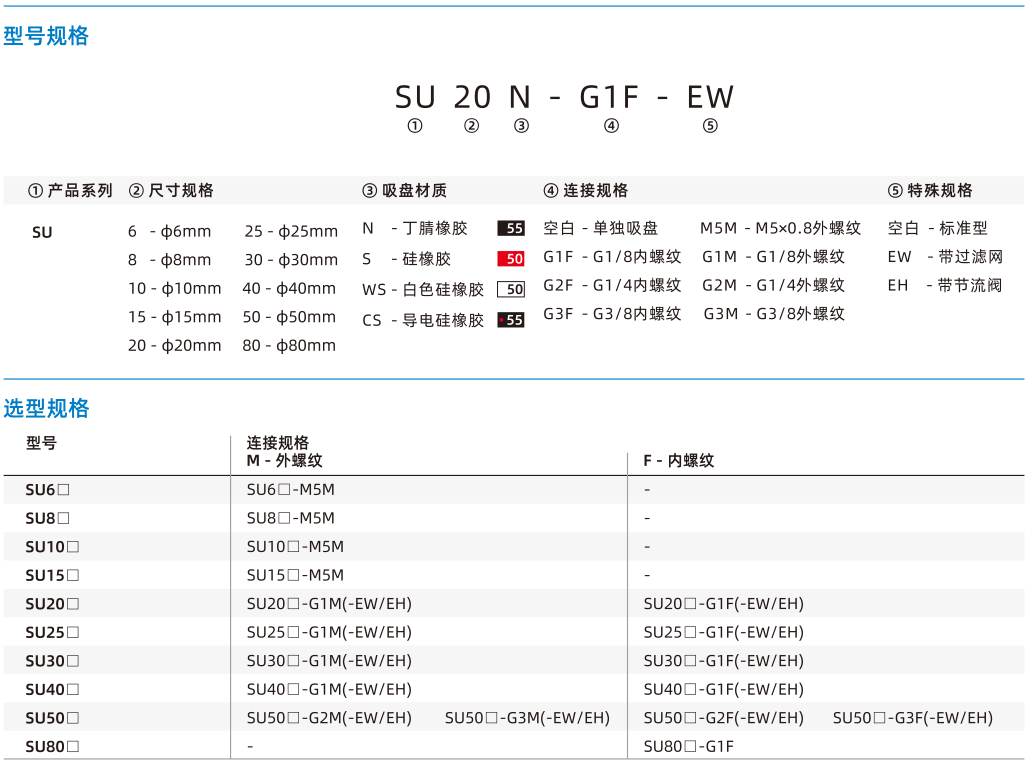The image size is (1031, 764).
Task: Click the cell "SU30□-G1F(-EW/EH)"
Action: tap(724, 661)
